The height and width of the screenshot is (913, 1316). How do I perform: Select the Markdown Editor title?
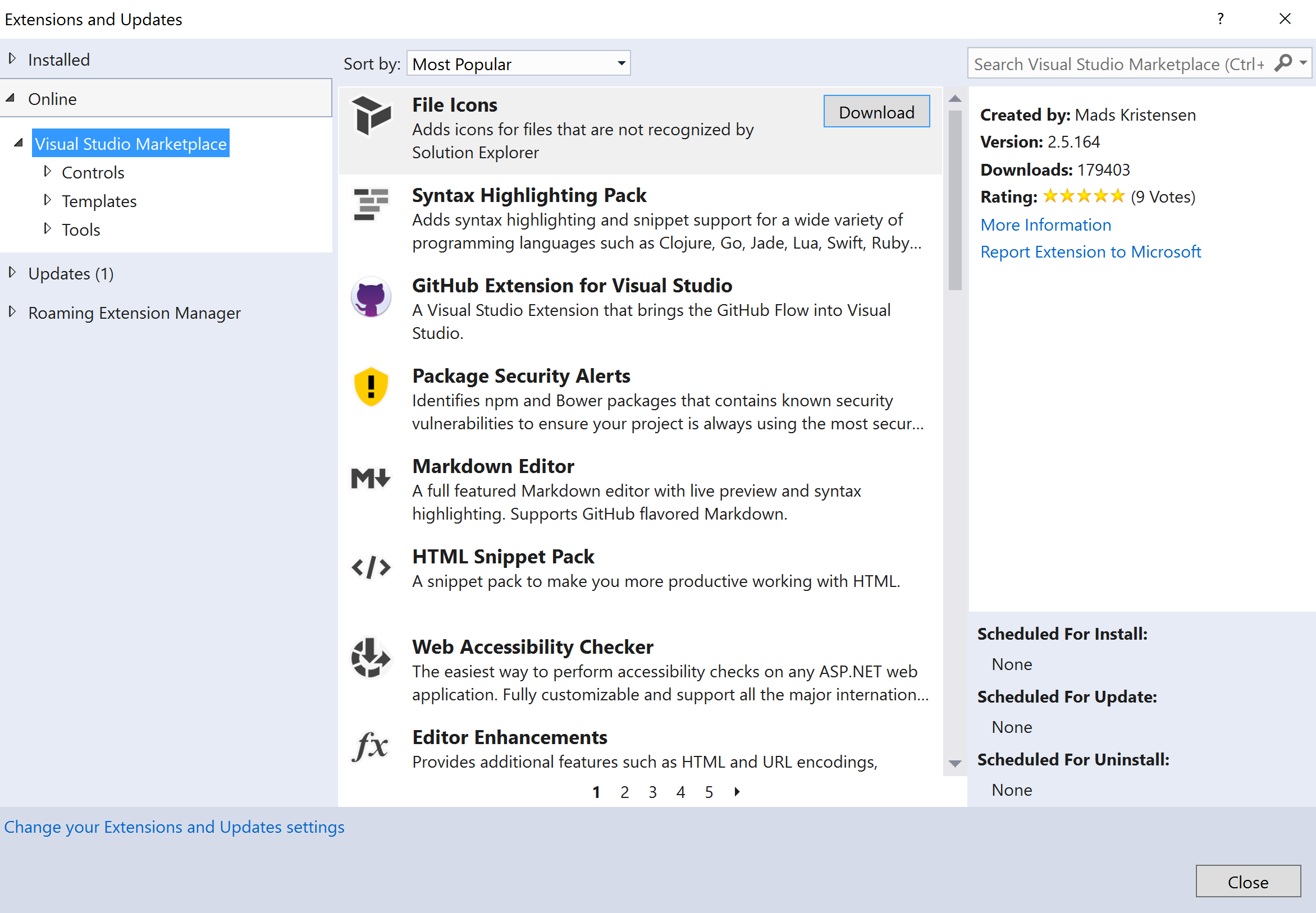(492, 466)
